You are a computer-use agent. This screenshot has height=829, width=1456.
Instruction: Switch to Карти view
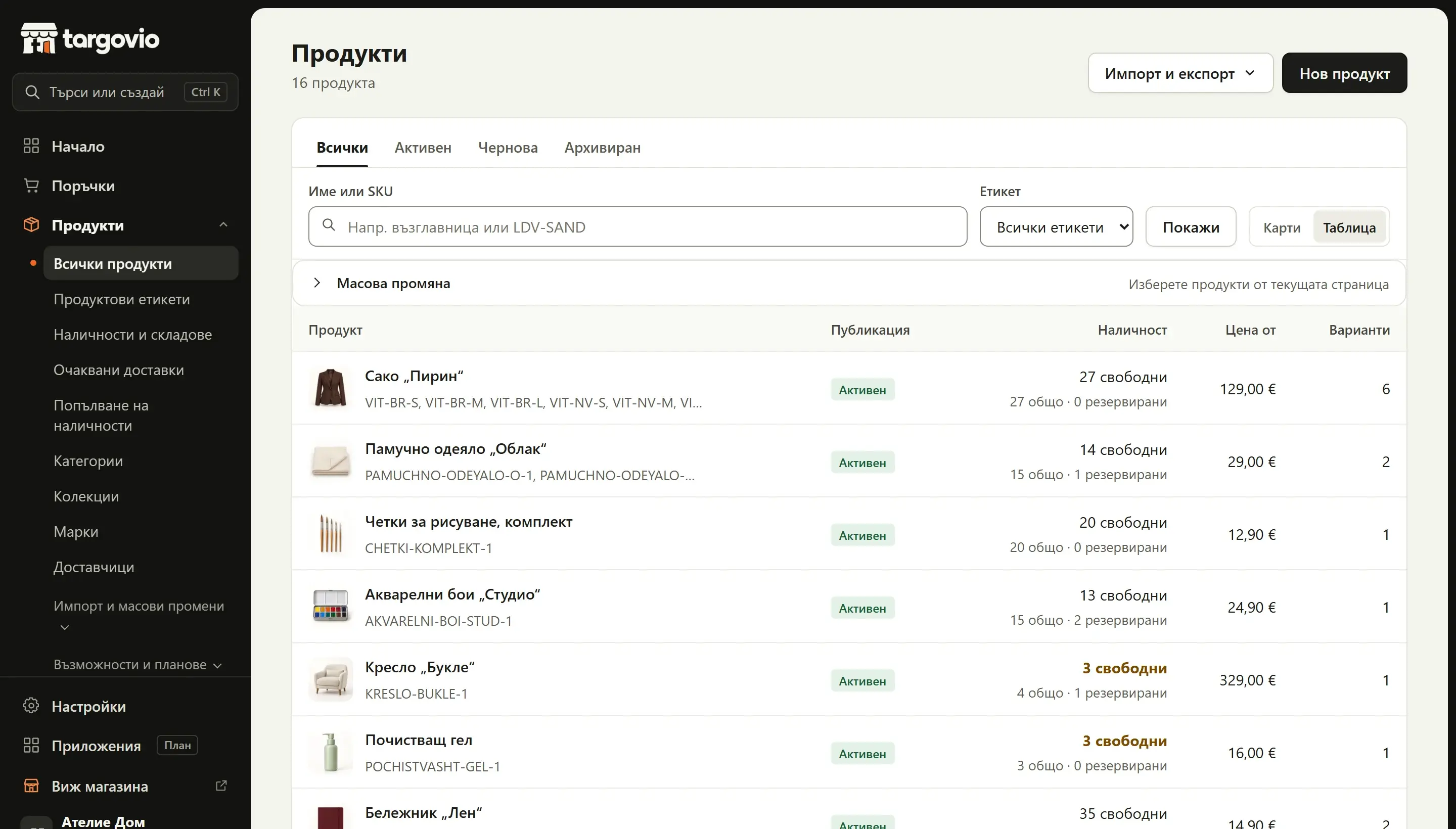1282,227
